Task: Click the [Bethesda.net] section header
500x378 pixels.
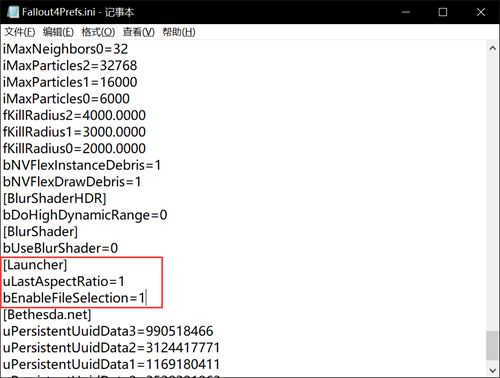Action: (x=47, y=315)
